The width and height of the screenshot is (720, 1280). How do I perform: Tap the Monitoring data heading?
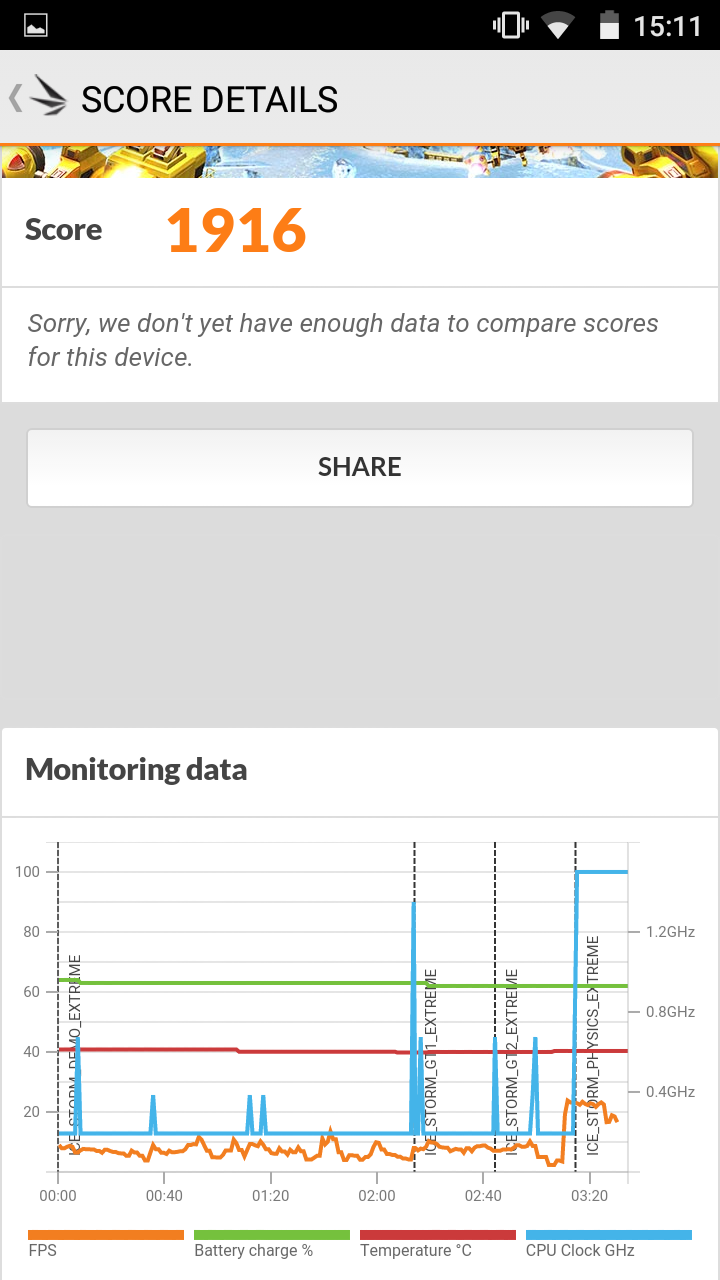[136, 769]
